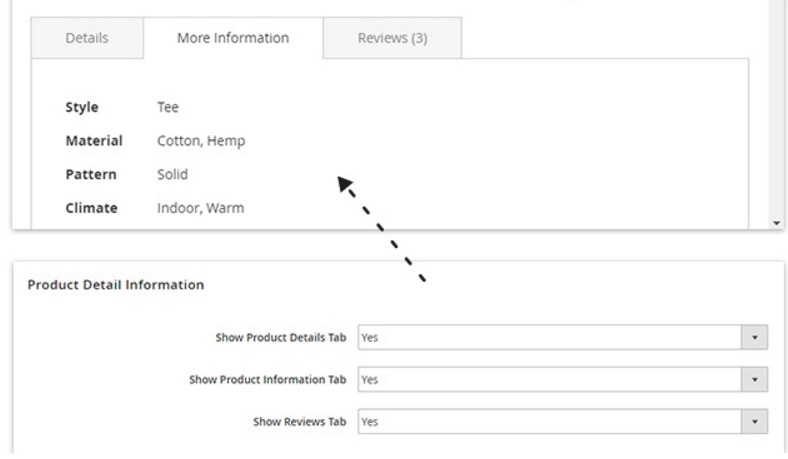Viewport: 788px width, 459px height.
Task: Expand the Show Product Information Tab Yes field
Action: tap(550, 380)
